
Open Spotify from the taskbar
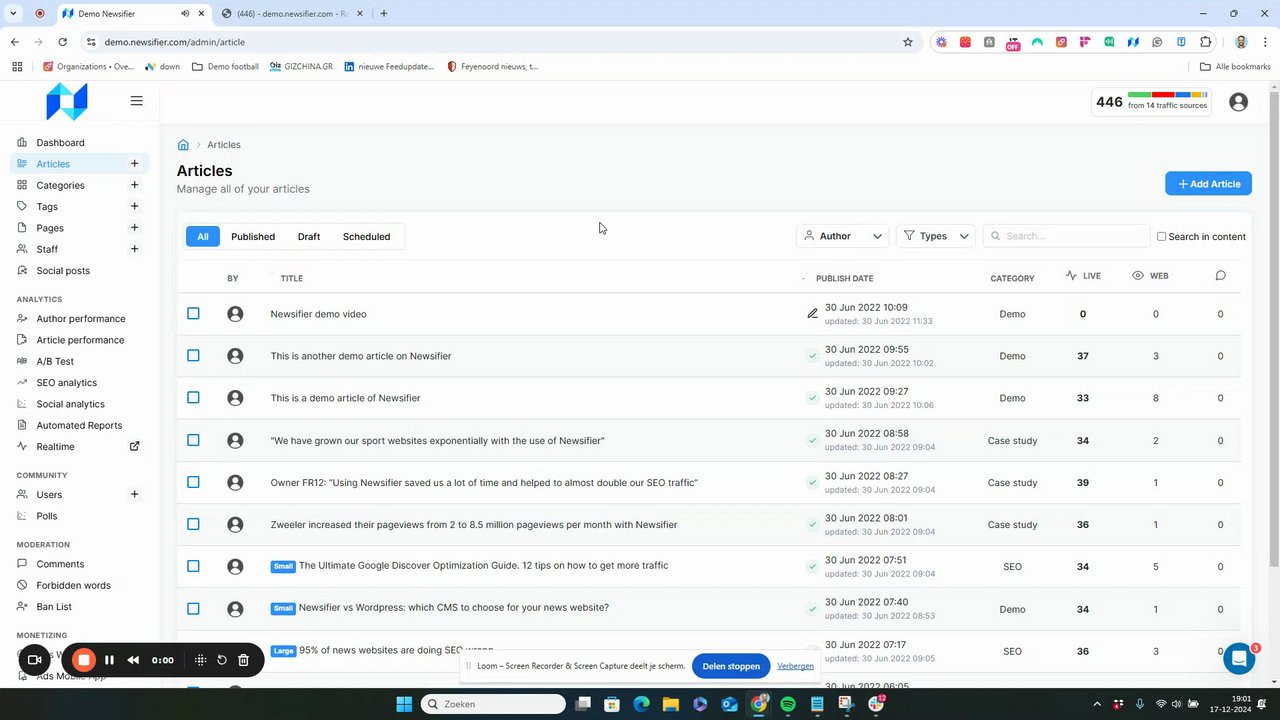[x=788, y=704]
